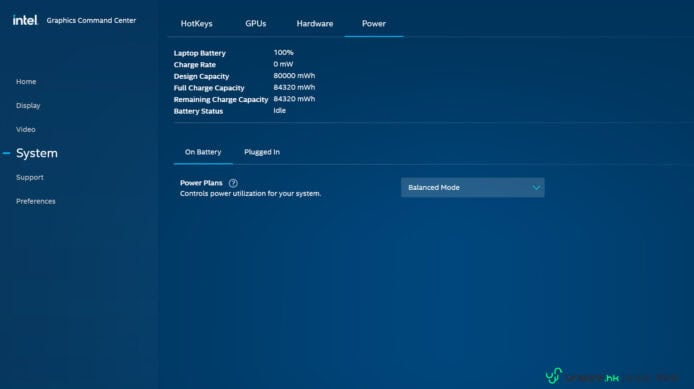Open the Power Plans help icon

pos(233,183)
